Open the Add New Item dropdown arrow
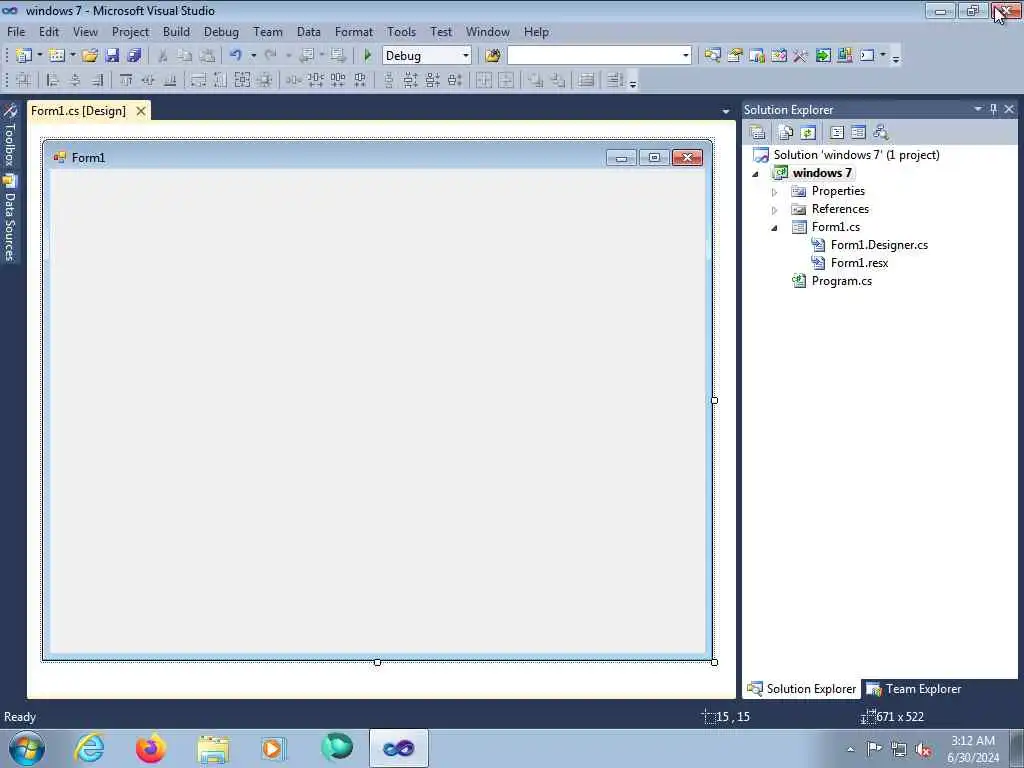Viewport: 1024px width, 768px height. pos(72,56)
